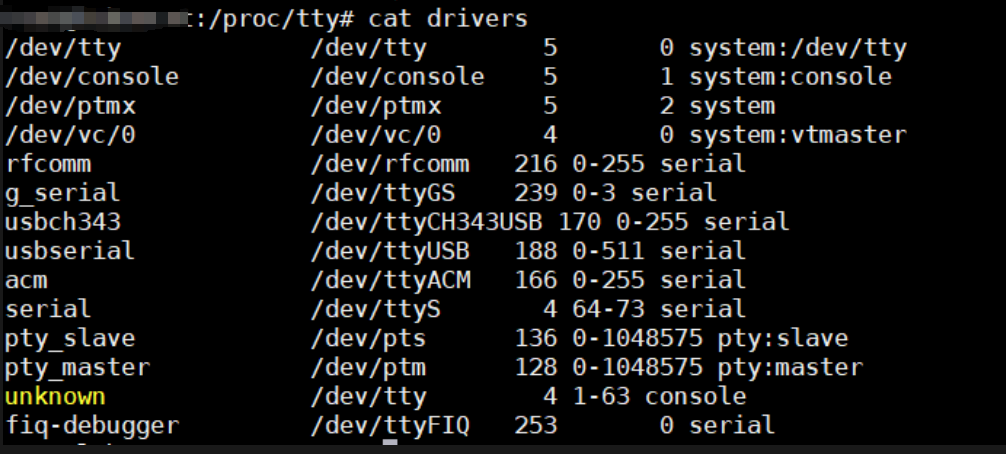Screen dimensions: 1006x454
Task: Click the "cat drivers" command text
Action: click(x=447, y=17)
